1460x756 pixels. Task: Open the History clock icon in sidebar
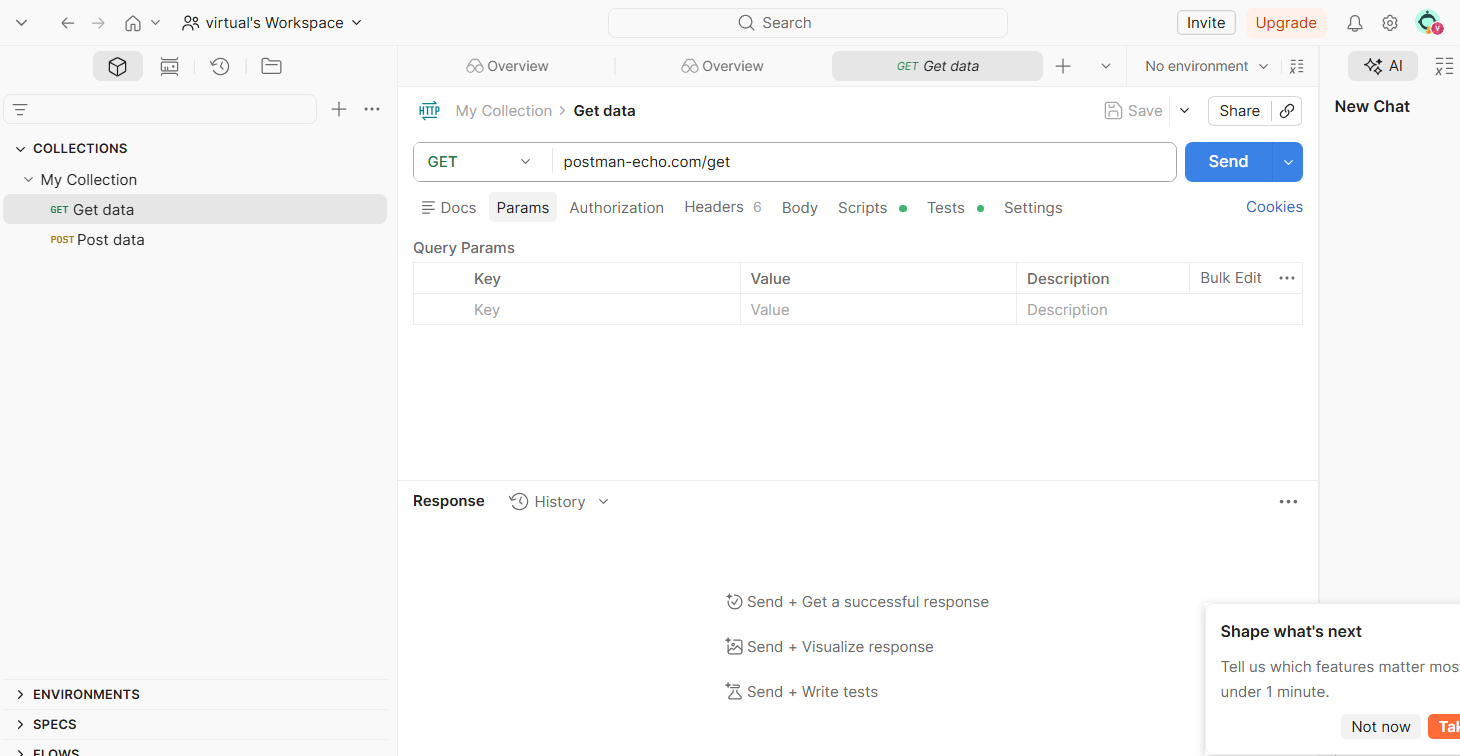(x=220, y=66)
